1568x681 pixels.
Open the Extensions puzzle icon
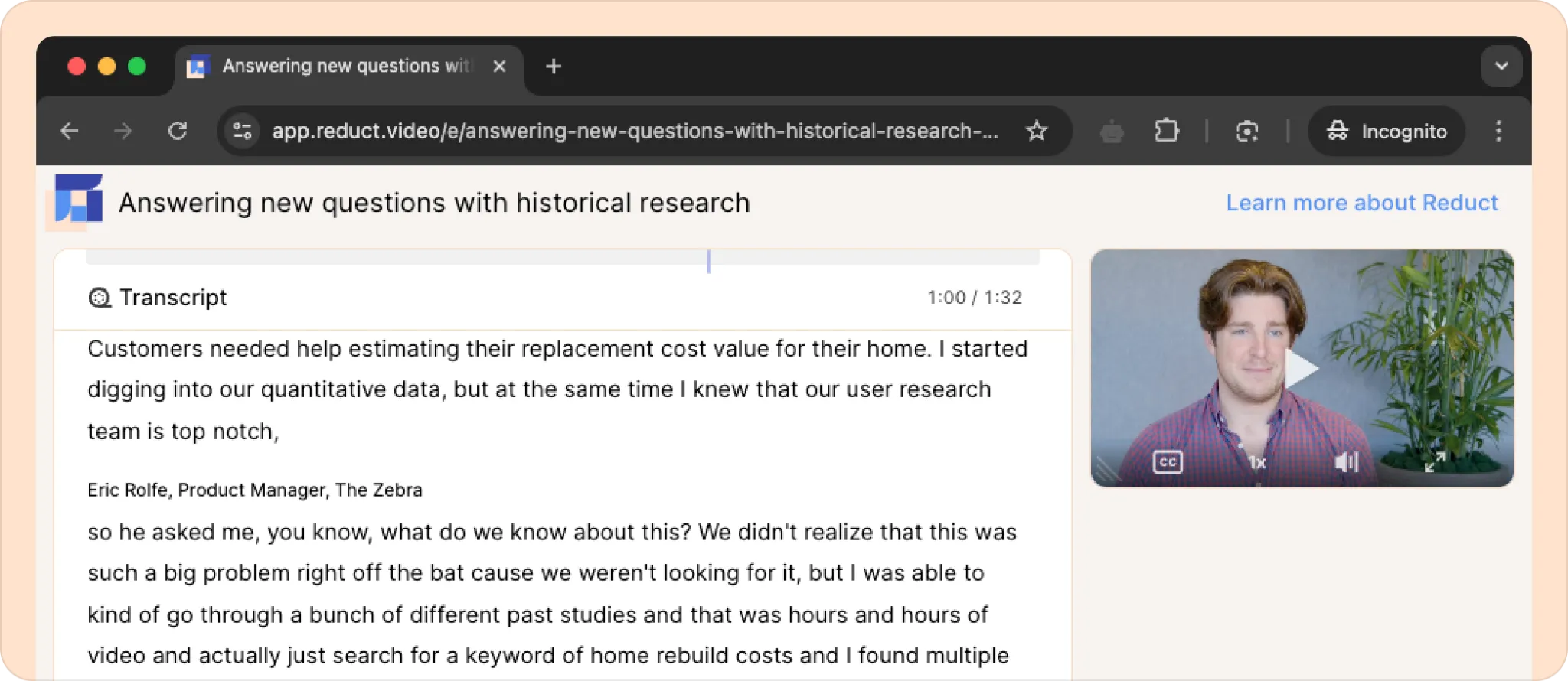pyautogui.click(x=1166, y=132)
